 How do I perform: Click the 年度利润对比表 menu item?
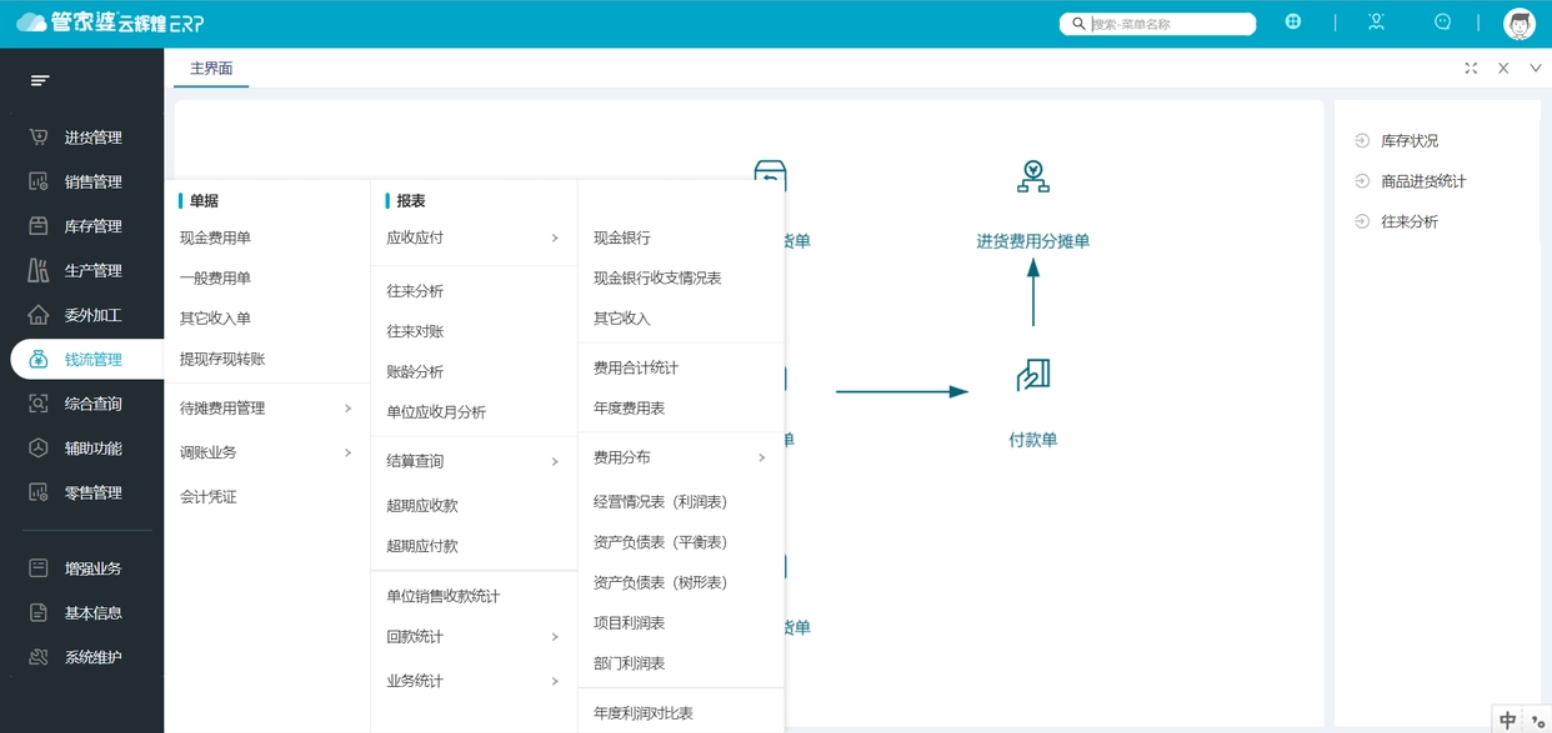click(643, 713)
